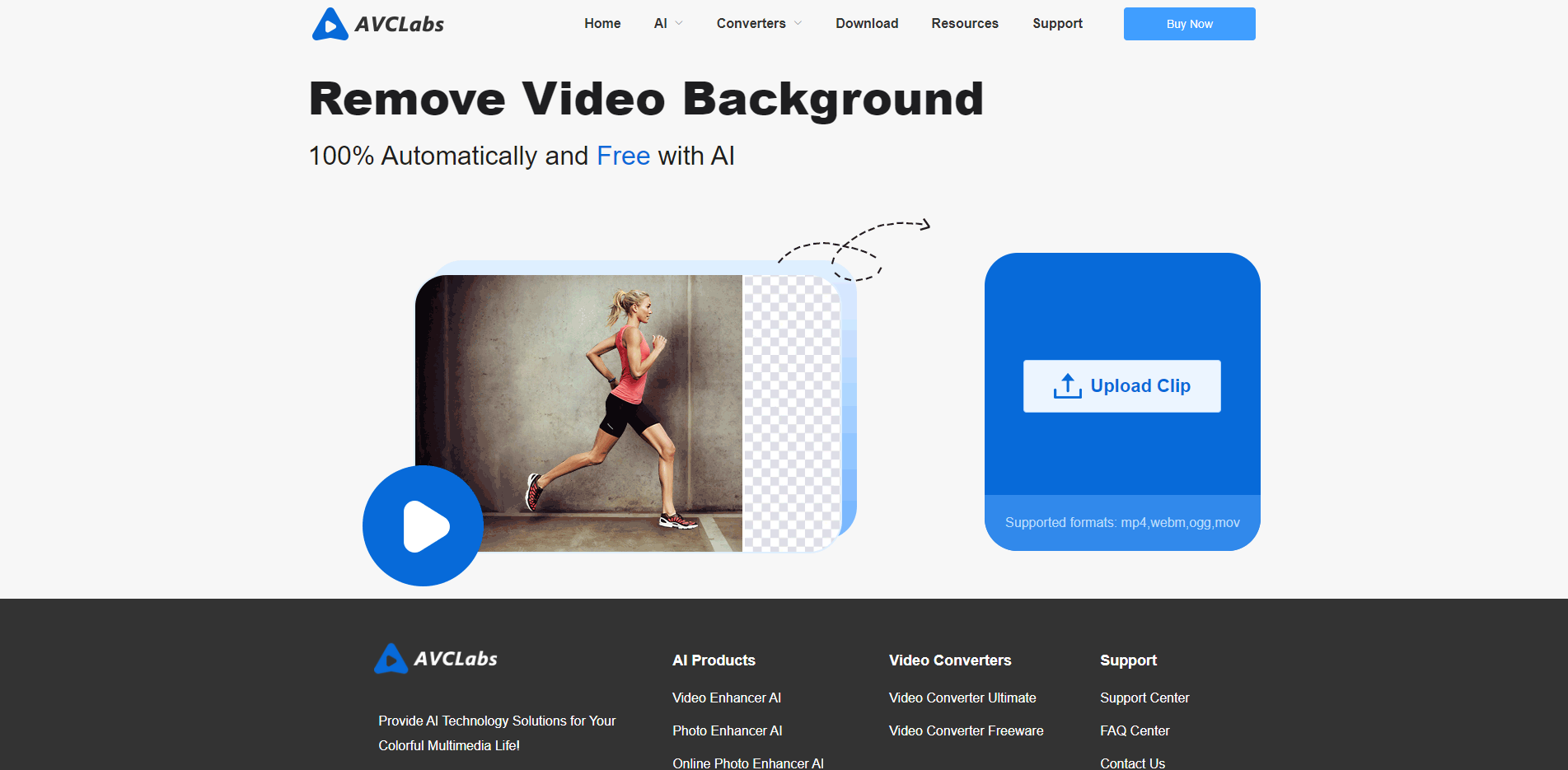Visit Video Converter Ultimate link
Viewport: 1568px width, 770px height.
pos(962,698)
